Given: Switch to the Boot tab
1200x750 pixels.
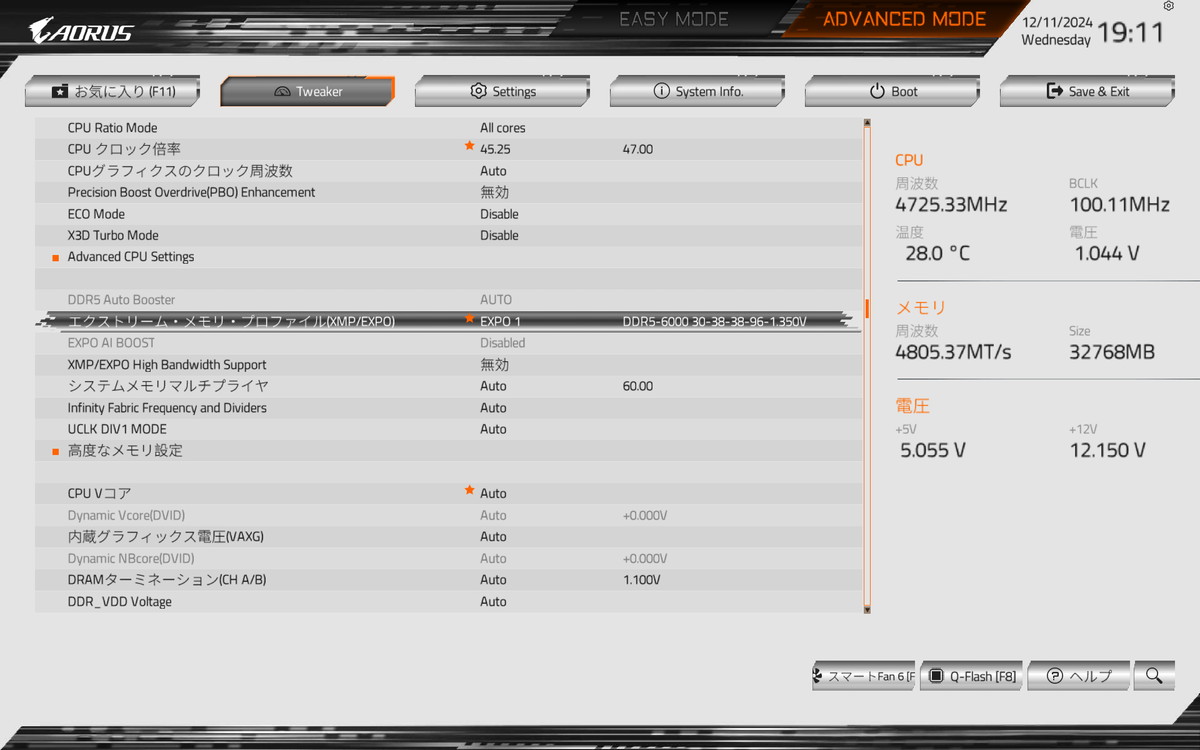Looking at the screenshot, I should click(x=892, y=91).
